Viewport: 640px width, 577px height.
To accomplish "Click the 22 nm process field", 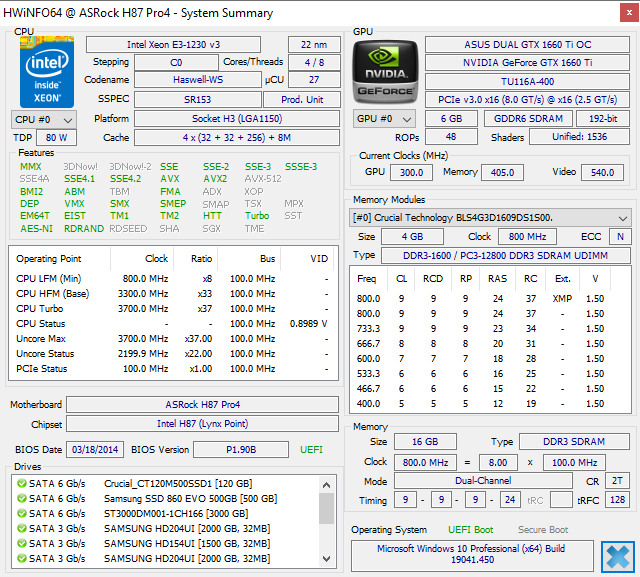I will pos(314,44).
